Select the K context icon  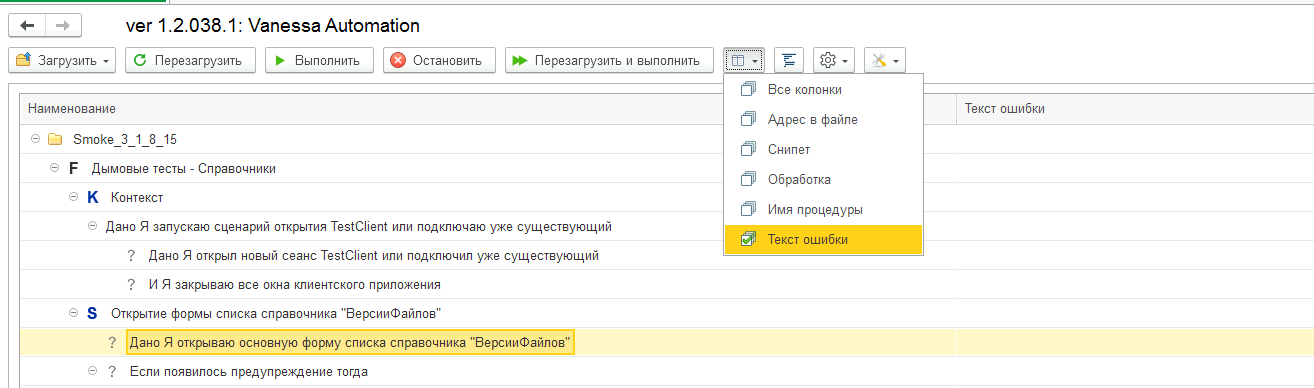[x=93, y=198]
